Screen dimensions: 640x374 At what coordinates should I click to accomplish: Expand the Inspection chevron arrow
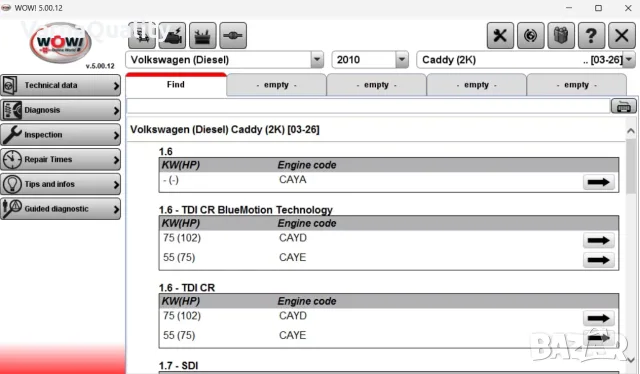[x=116, y=135]
